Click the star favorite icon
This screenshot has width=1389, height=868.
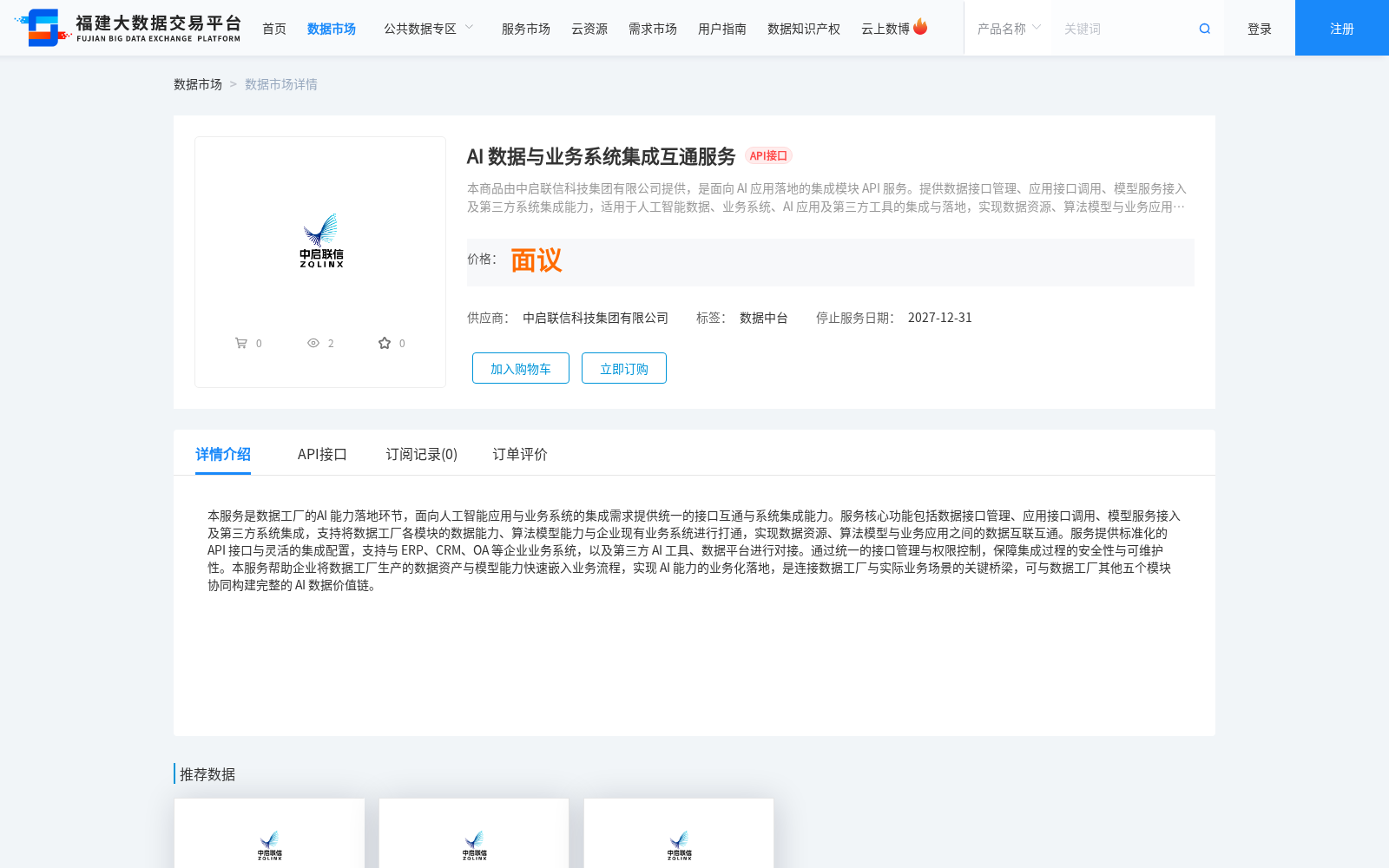point(385,343)
